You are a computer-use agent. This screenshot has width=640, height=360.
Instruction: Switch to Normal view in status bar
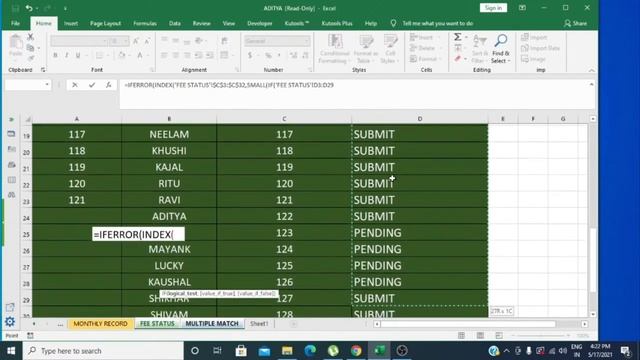click(x=461, y=336)
